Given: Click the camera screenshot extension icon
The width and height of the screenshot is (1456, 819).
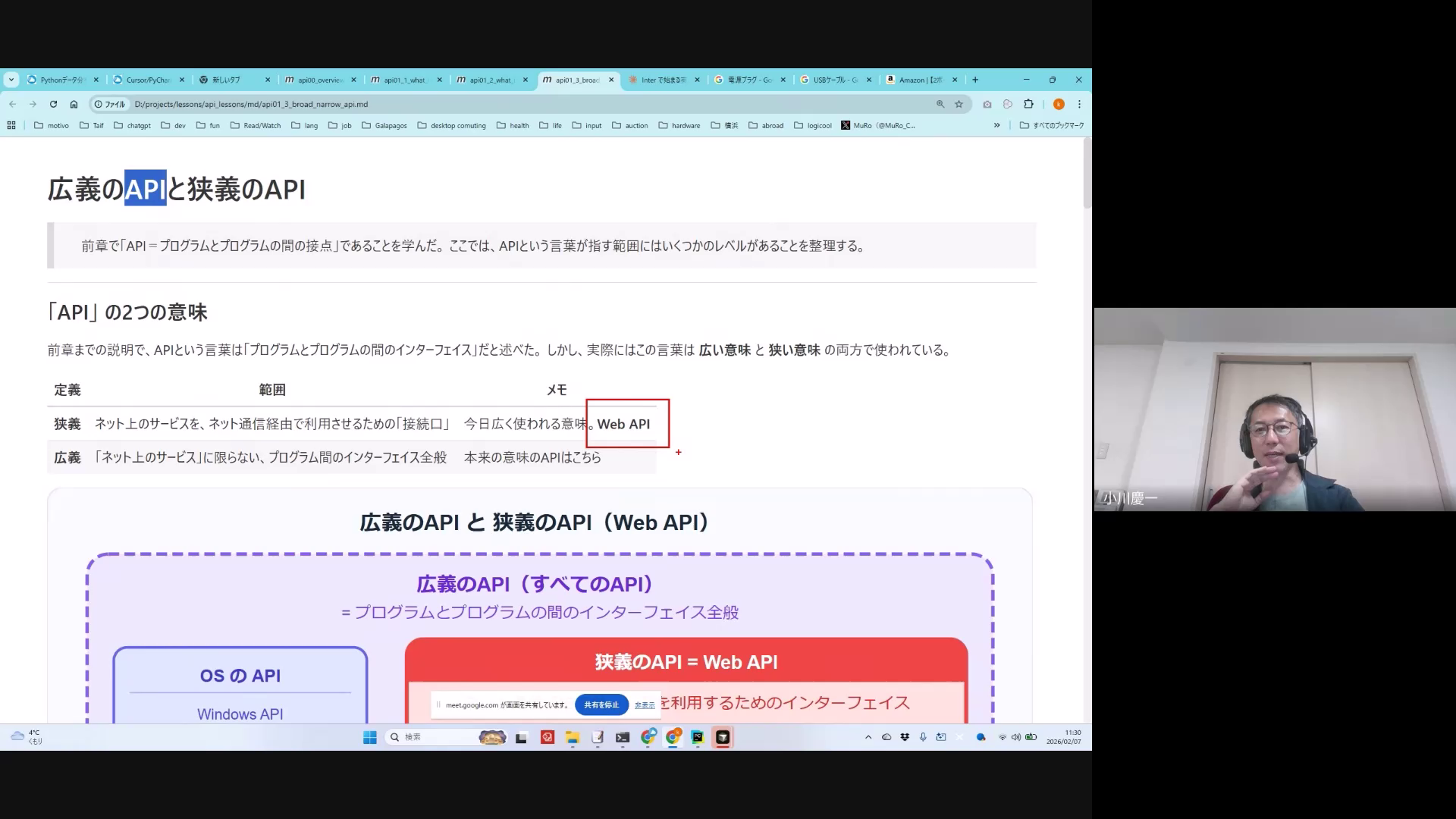Looking at the screenshot, I should click(987, 104).
